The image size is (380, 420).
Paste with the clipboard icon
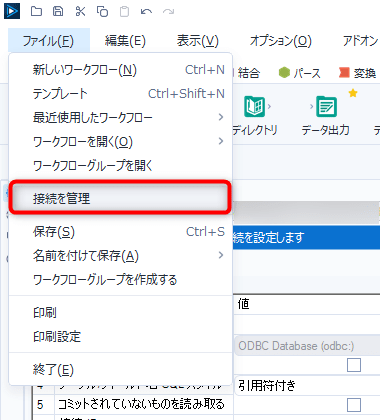click(124, 11)
